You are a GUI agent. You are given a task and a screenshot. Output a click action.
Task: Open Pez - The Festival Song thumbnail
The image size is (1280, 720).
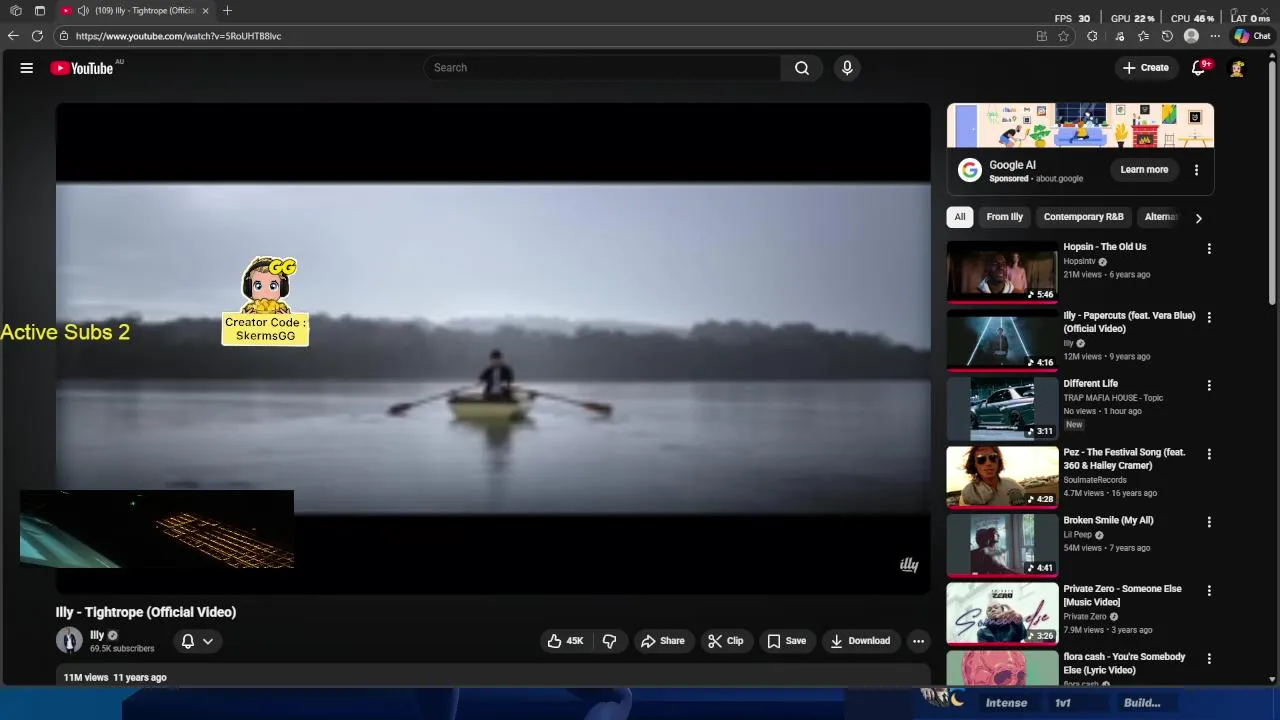tap(1002, 477)
